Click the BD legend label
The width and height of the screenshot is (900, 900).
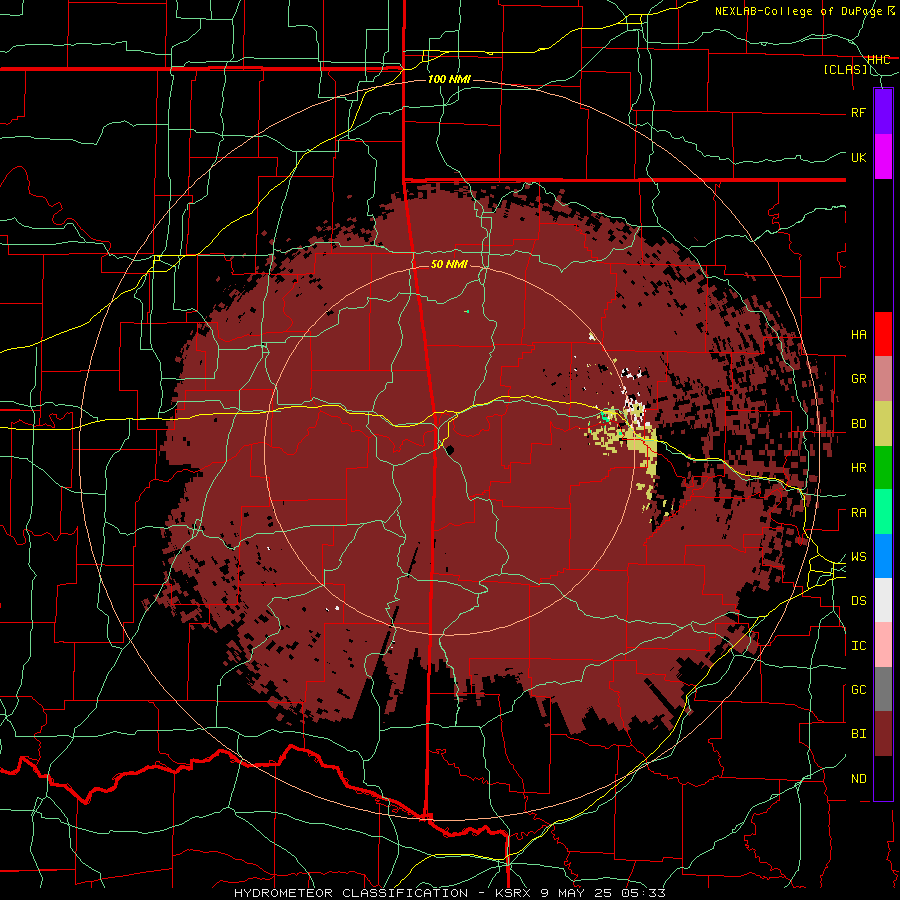858,424
